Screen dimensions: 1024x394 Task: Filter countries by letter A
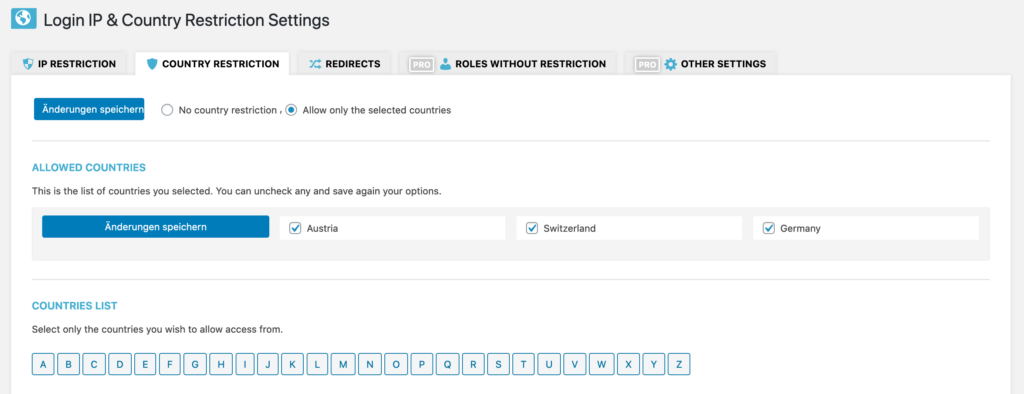pos(43,365)
